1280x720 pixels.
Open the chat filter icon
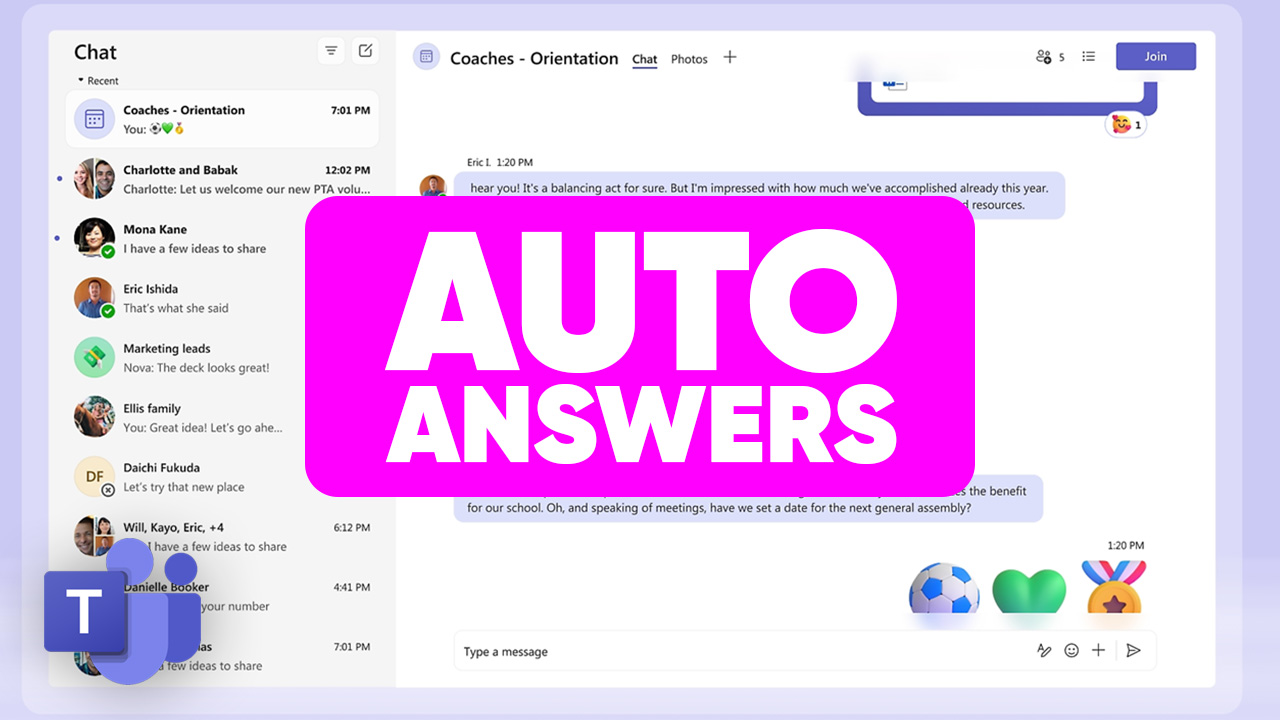click(x=331, y=50)
